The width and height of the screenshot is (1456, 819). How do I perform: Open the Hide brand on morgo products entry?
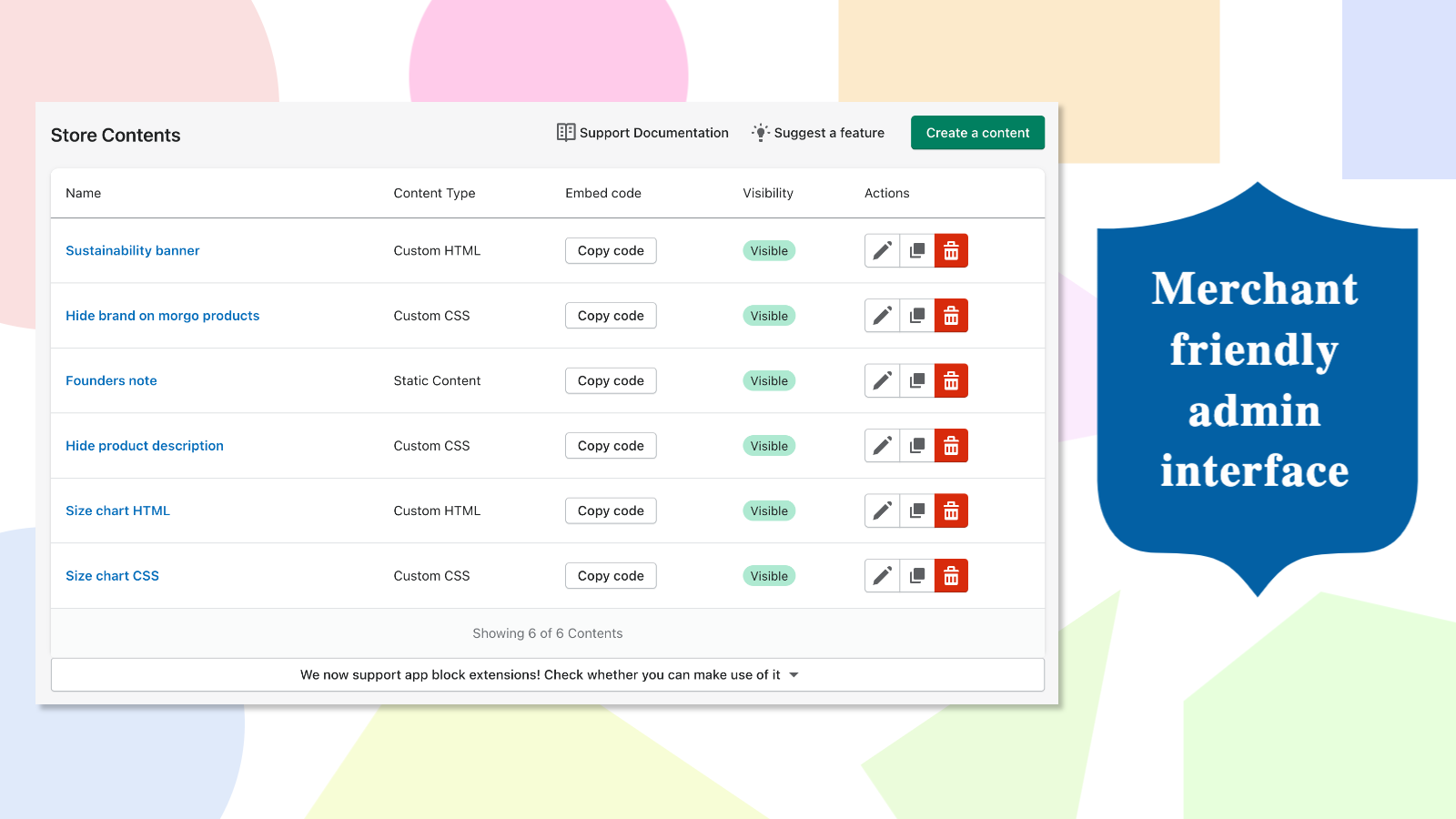coord(162,315)
